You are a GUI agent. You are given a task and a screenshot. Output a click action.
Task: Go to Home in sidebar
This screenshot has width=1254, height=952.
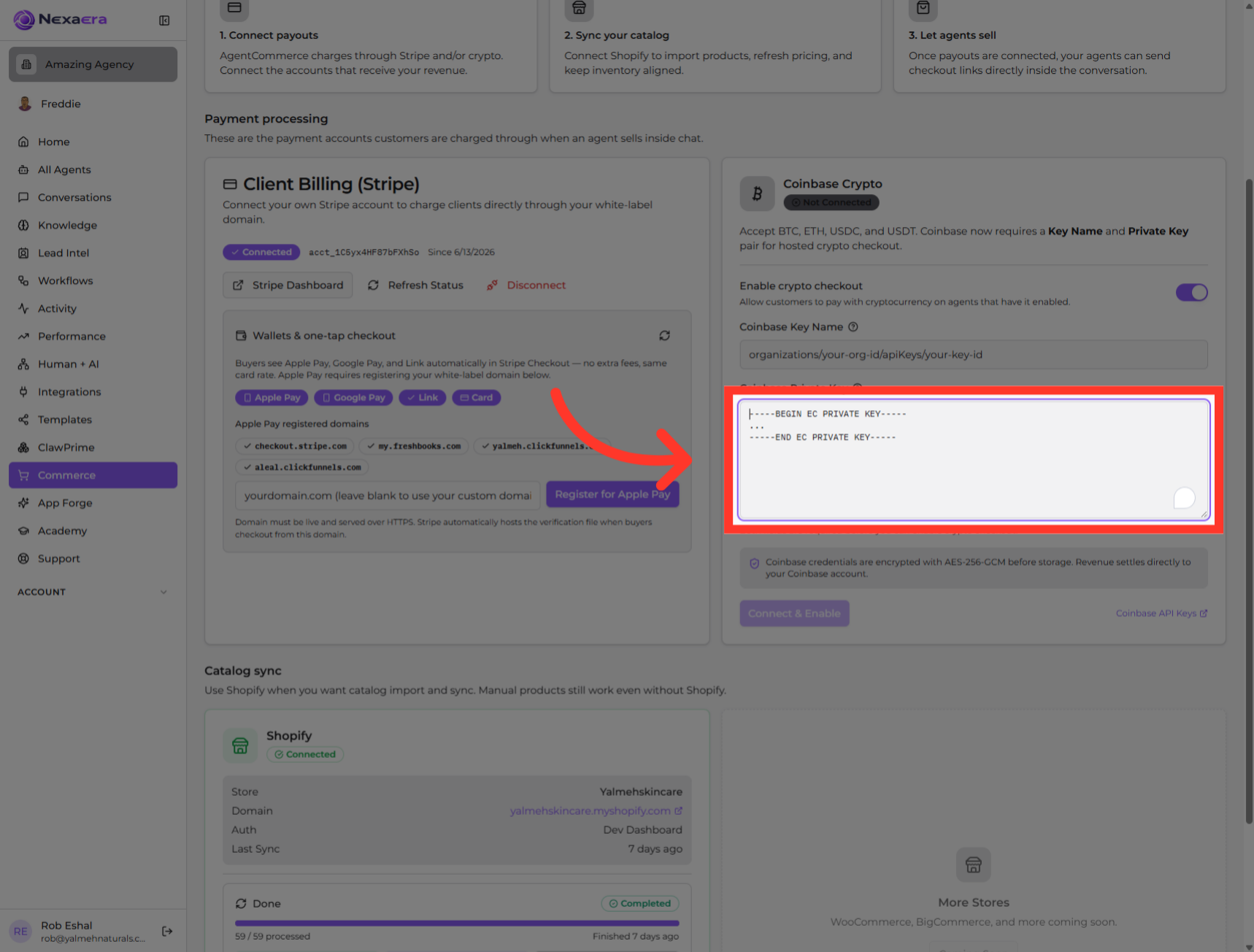93,142
